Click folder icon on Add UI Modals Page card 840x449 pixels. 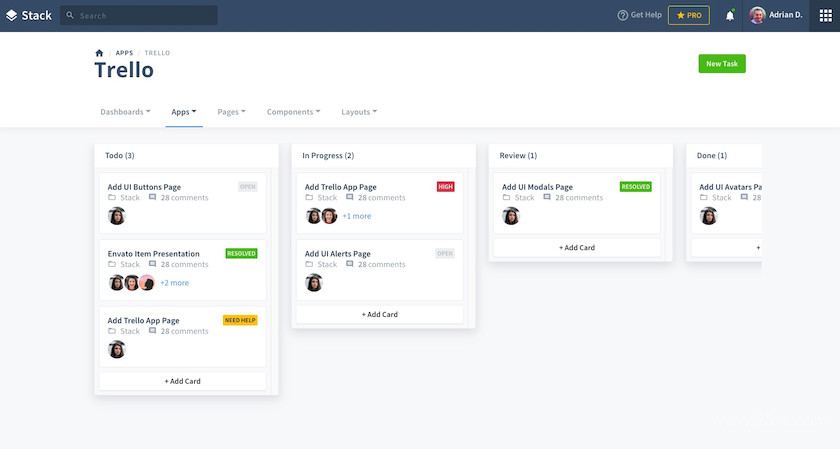506,197
